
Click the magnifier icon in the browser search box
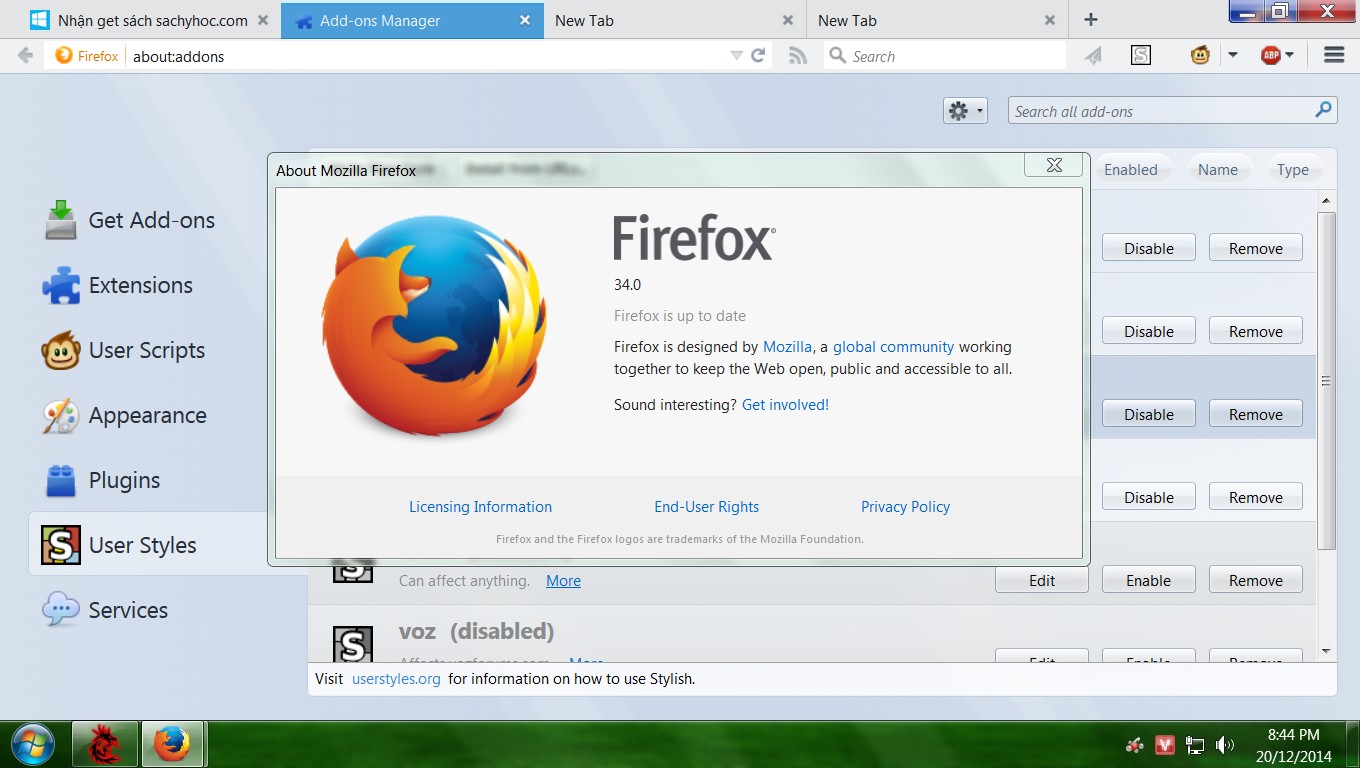(838, 56)
